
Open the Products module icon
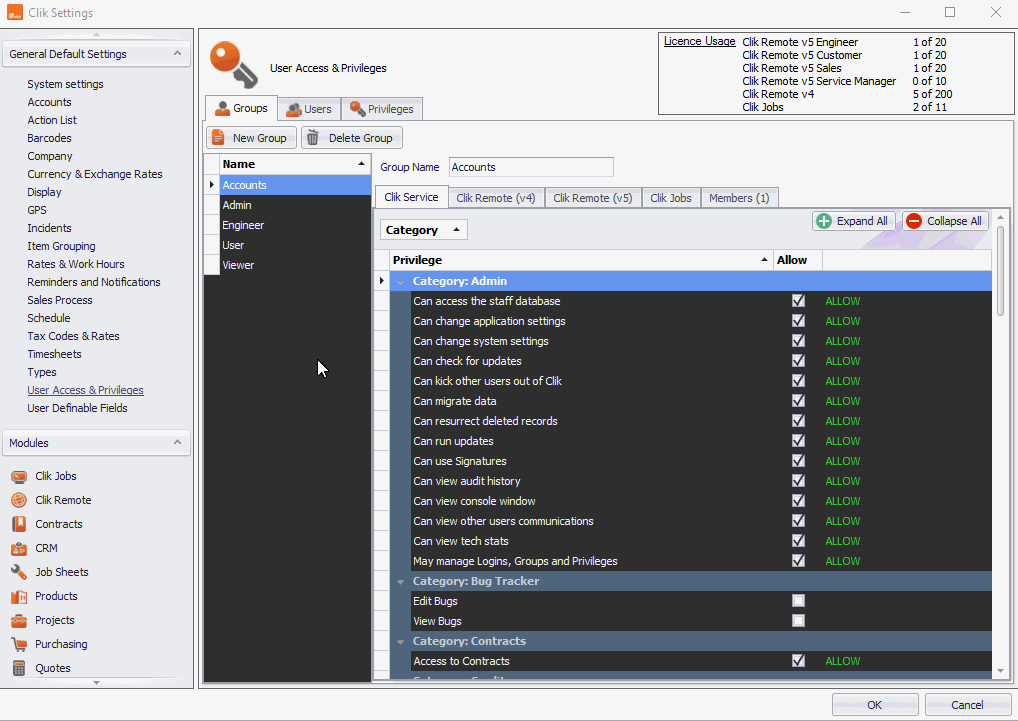[x=19, y=596]
